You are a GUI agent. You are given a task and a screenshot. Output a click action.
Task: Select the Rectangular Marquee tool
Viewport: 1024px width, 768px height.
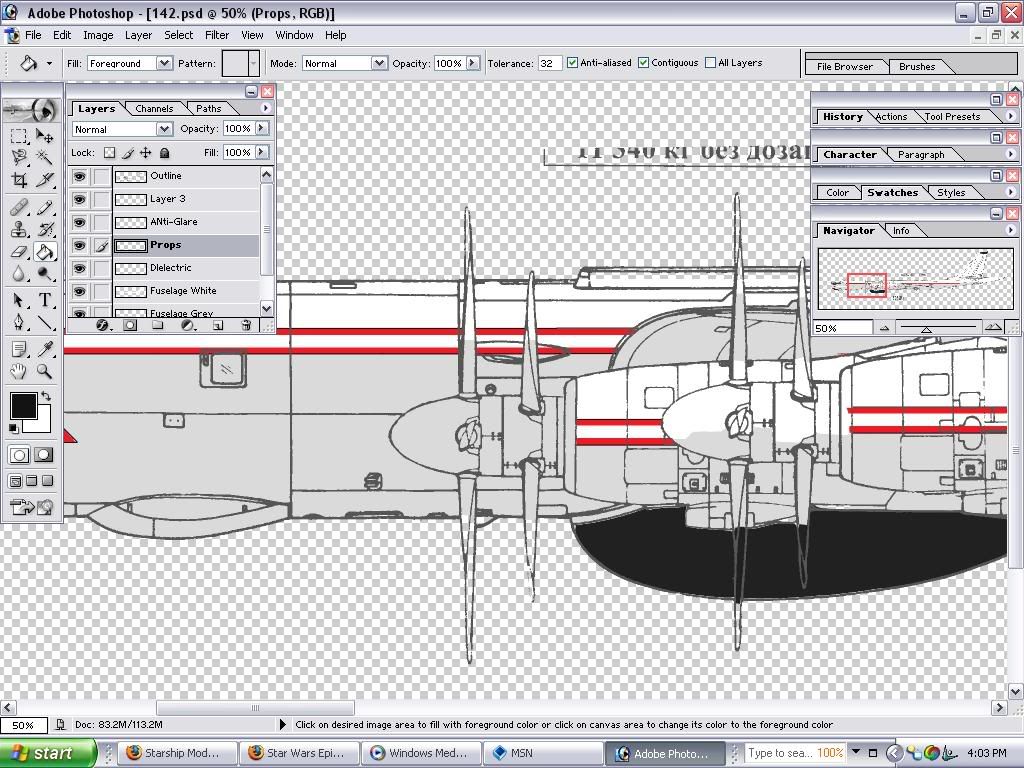pos(19,136)
